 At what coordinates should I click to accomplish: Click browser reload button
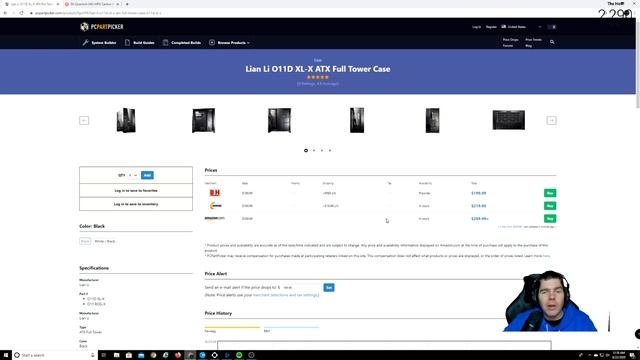pos(22,13)
